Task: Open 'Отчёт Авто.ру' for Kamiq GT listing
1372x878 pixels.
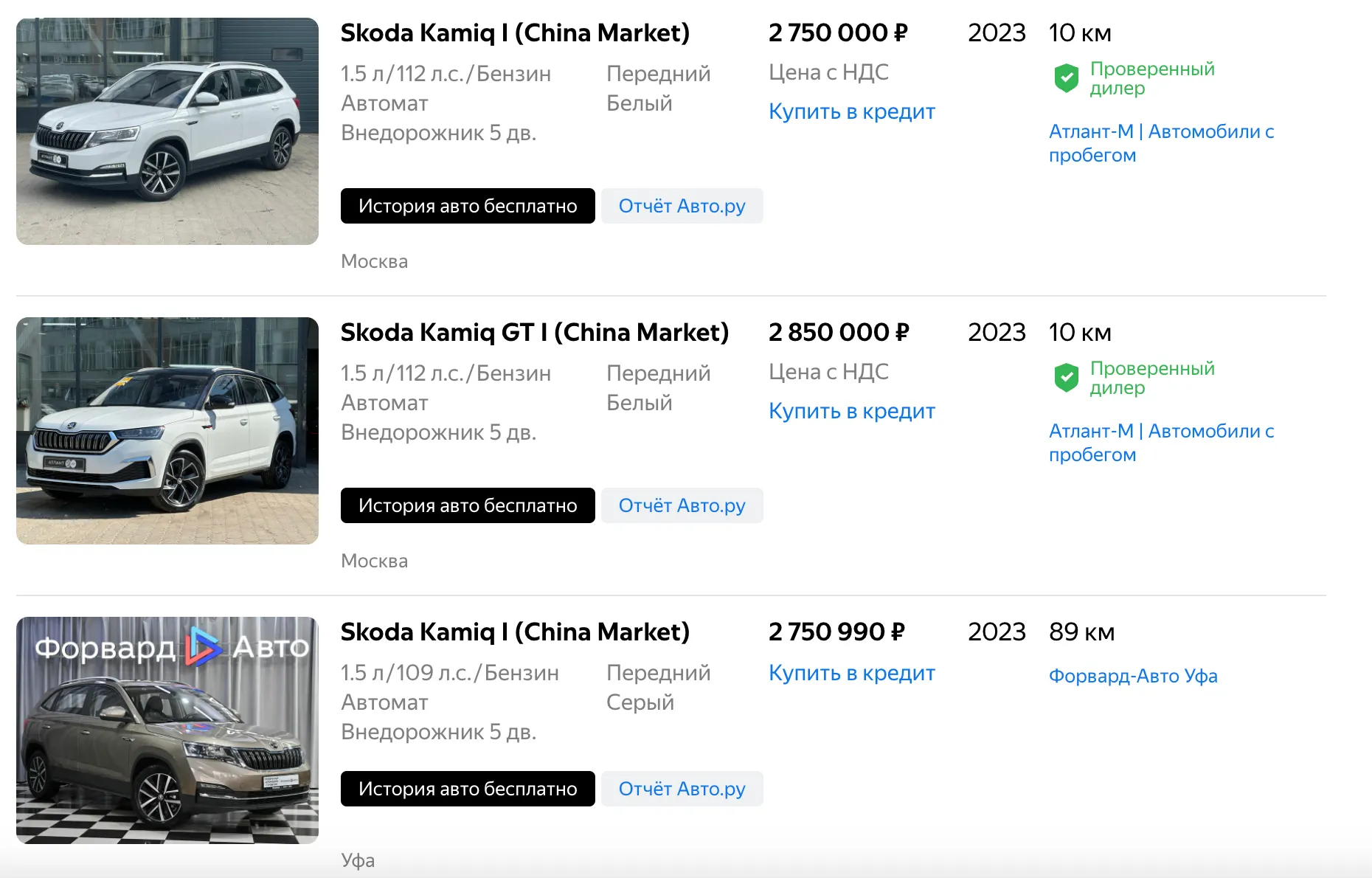Action: 682,505
